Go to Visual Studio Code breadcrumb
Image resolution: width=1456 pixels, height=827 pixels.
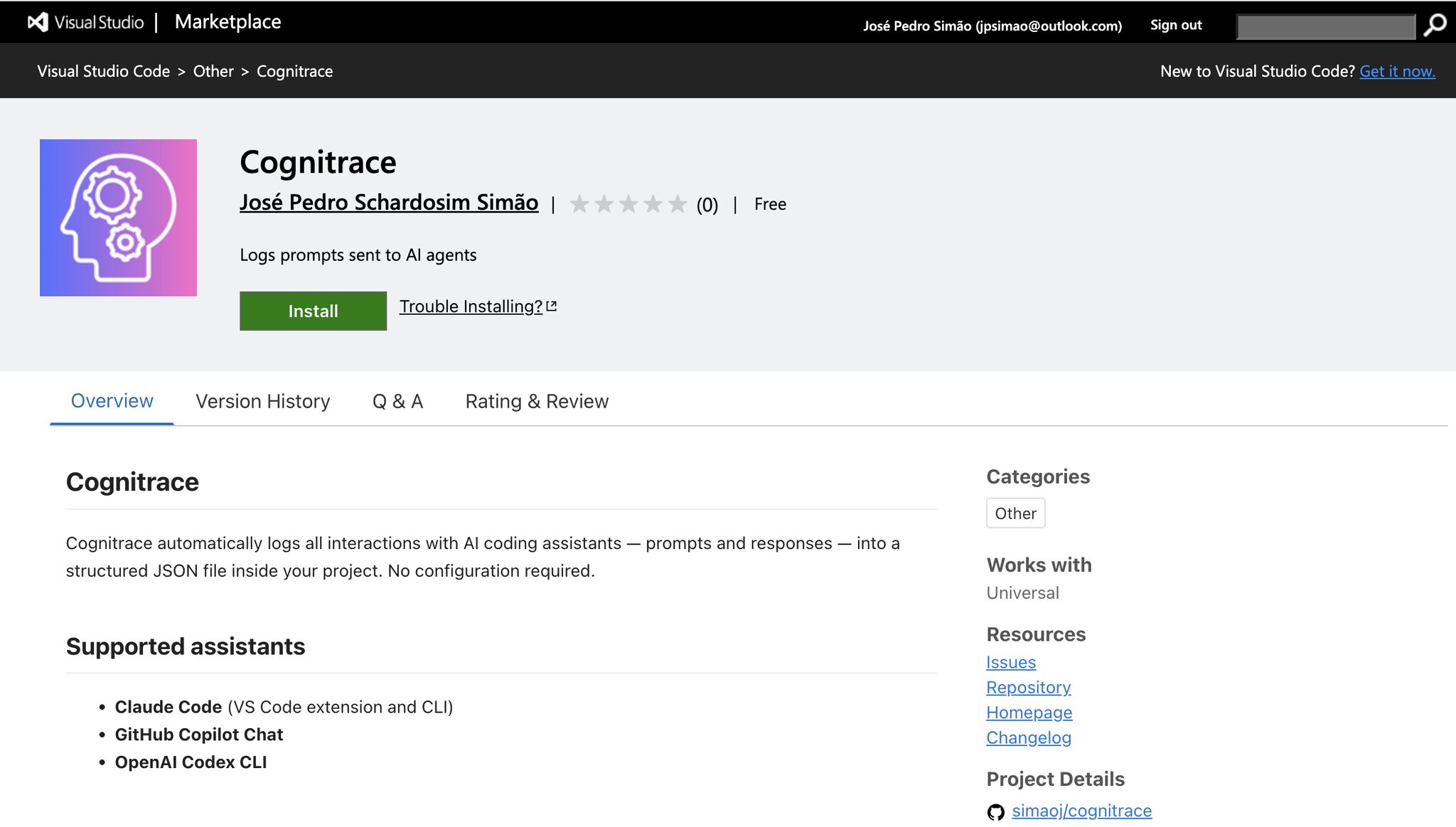pos(104,71)
